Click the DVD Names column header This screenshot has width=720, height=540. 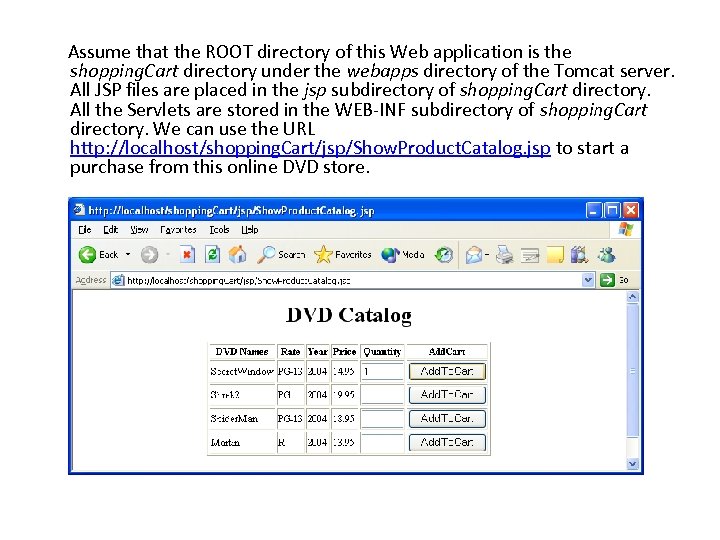[242, 352]
